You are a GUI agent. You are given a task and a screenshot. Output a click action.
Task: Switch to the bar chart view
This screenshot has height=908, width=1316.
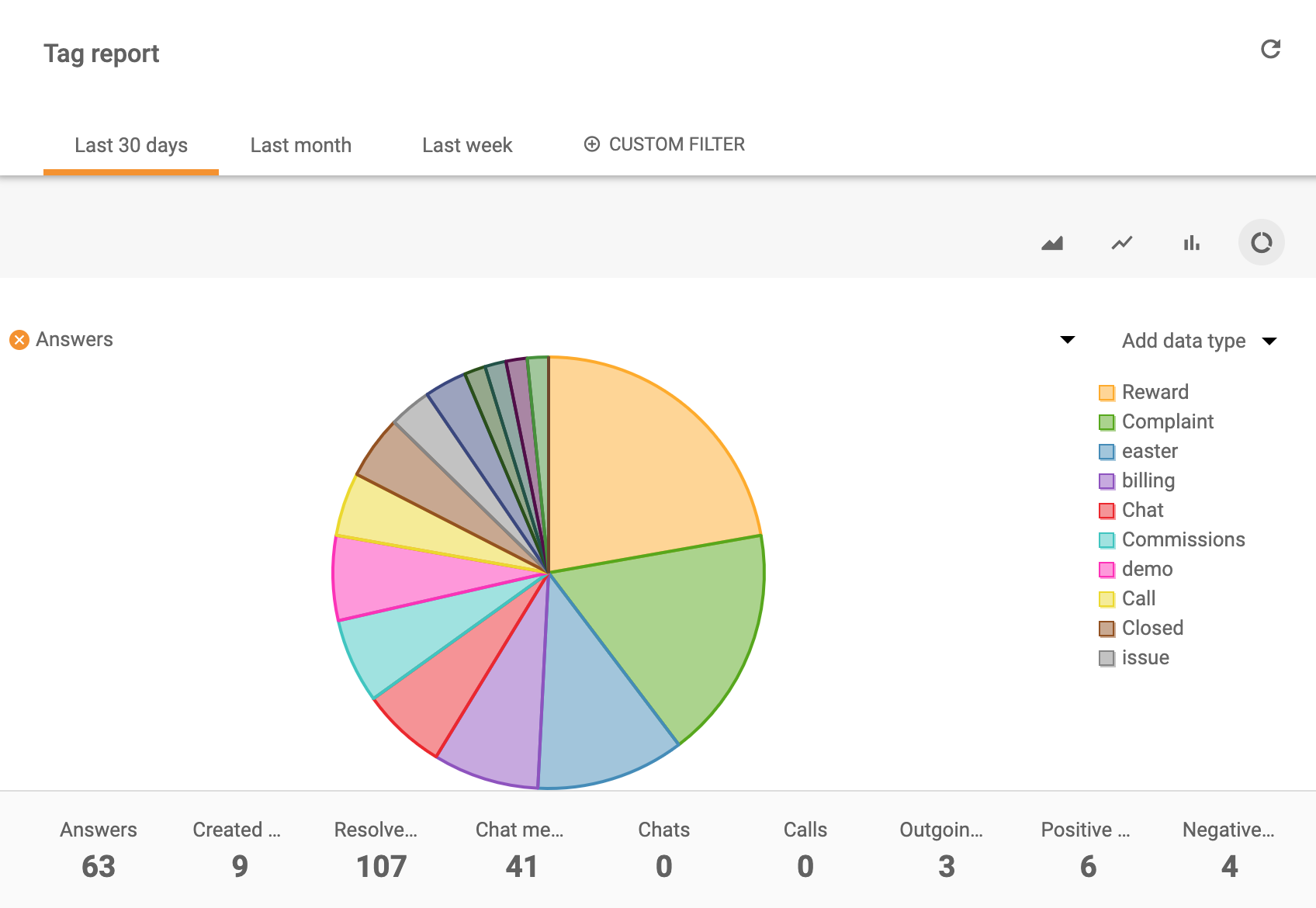pyautogui.click(x=1192, y=242)
